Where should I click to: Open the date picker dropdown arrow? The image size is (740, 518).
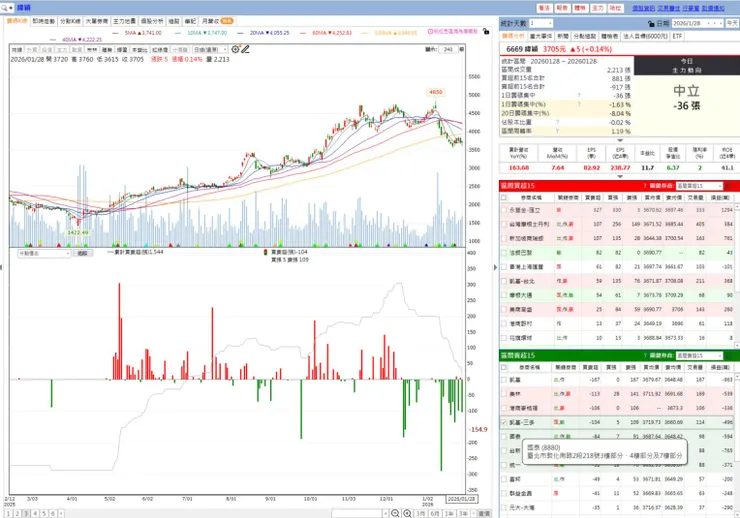click(x=708, y=23)
